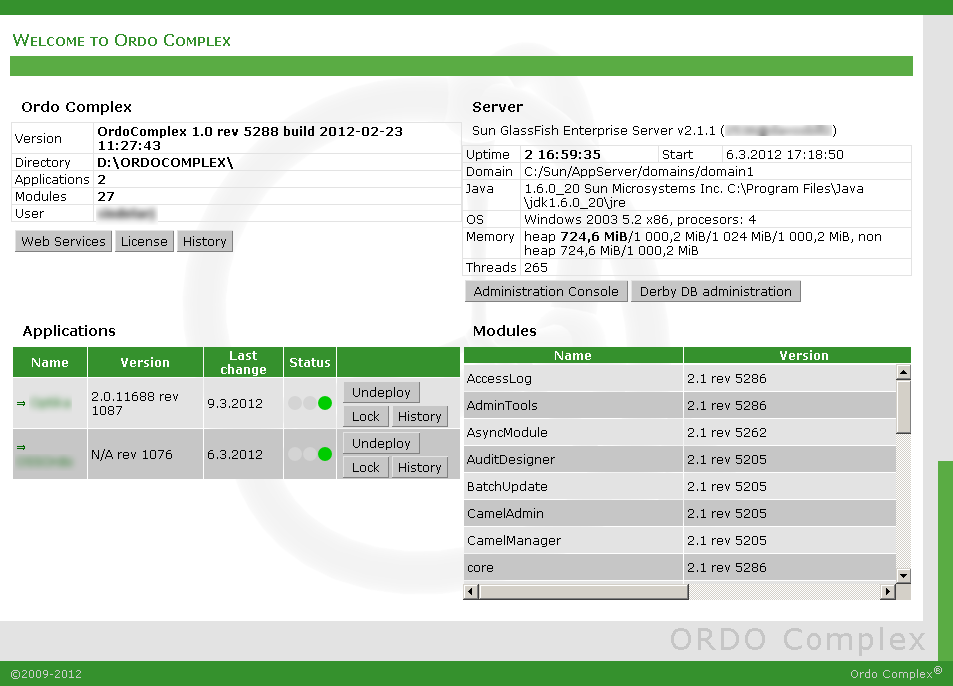Image resolution: width=953 pixels, height=686 pixels.
Task: Click the Modules horizontal scroll left arrow
Action: pyautogui.click(x=470, y=591)
